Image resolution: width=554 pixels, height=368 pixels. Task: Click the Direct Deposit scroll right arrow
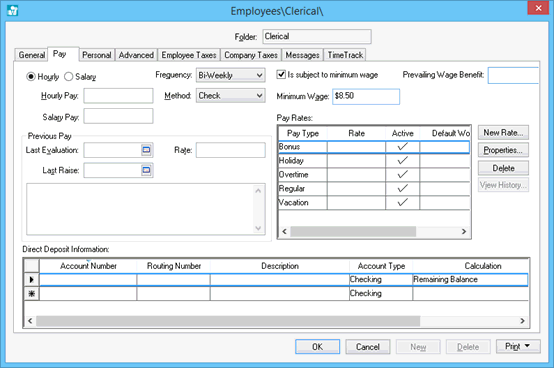coord(522,321)
